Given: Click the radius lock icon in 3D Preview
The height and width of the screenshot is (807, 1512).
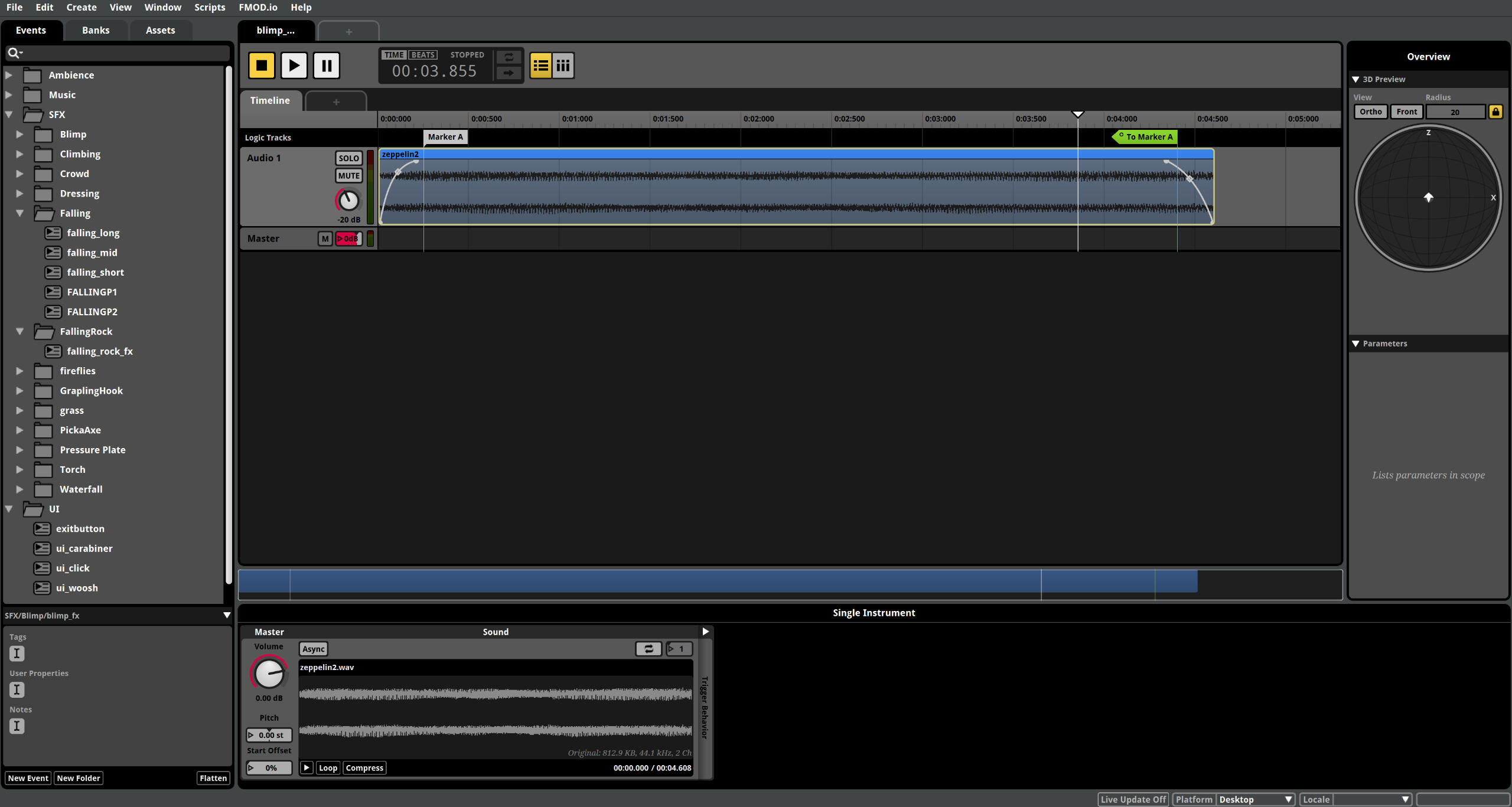Looking at the screenshot, I should (1495, 111).
